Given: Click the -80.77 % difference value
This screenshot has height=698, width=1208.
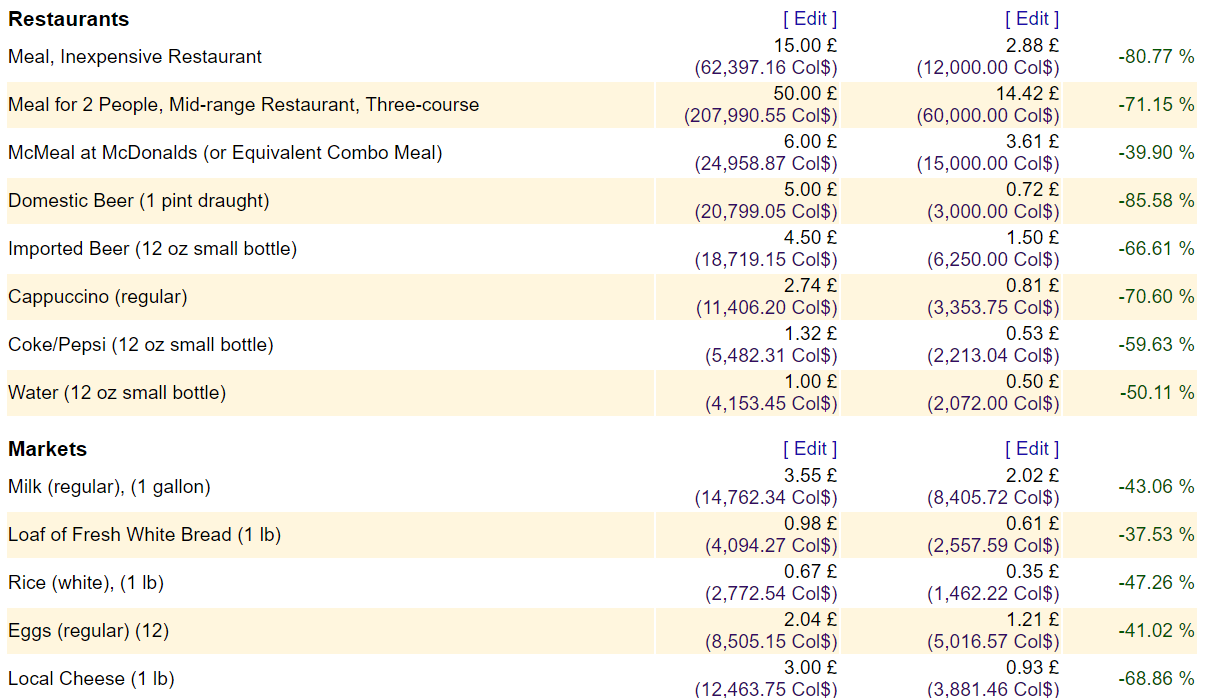Looking at the screenshot, I should (1156, 57).
